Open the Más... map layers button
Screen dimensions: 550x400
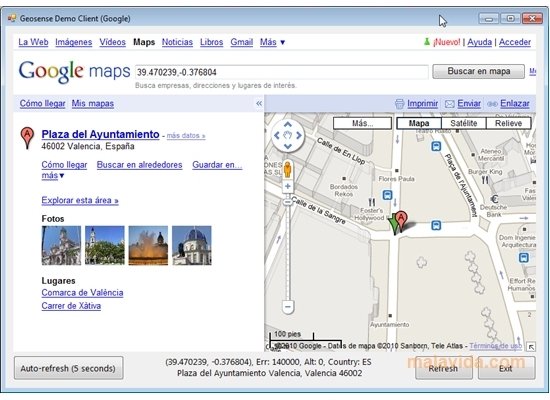click(x=362, y=123)
